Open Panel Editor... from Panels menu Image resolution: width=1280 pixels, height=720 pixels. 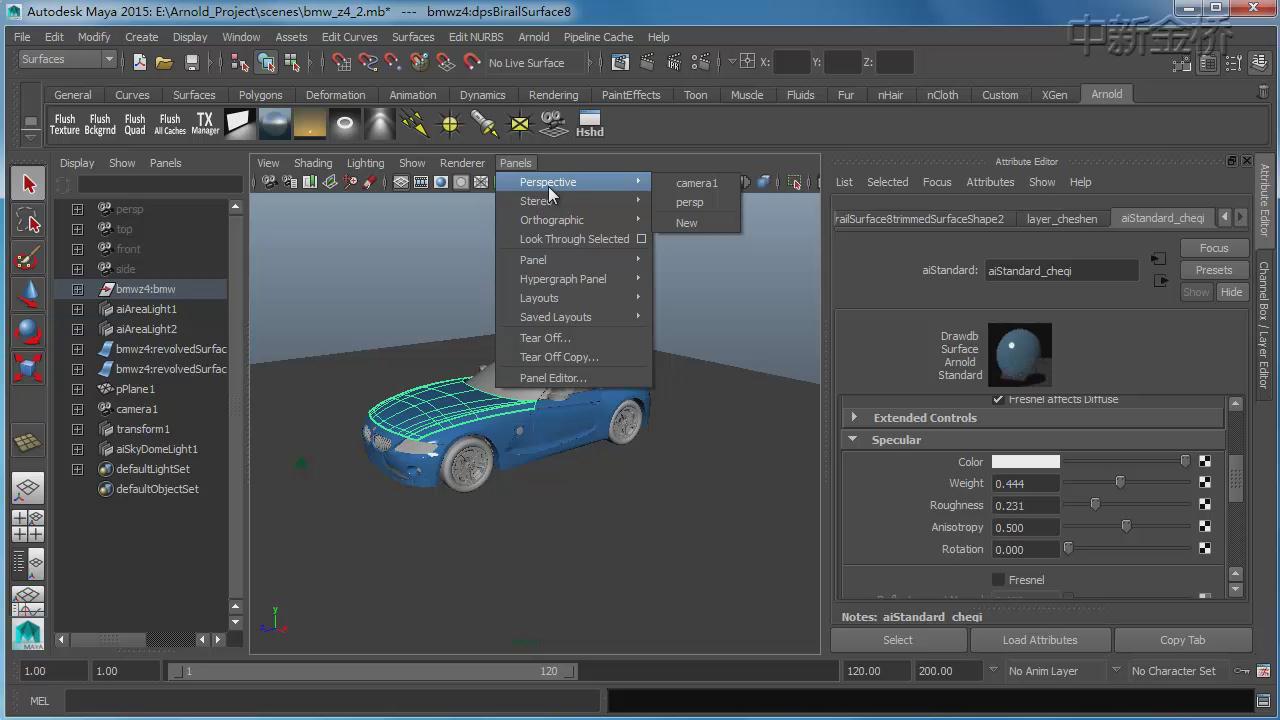pyautogui.click(x=575, y=378)
